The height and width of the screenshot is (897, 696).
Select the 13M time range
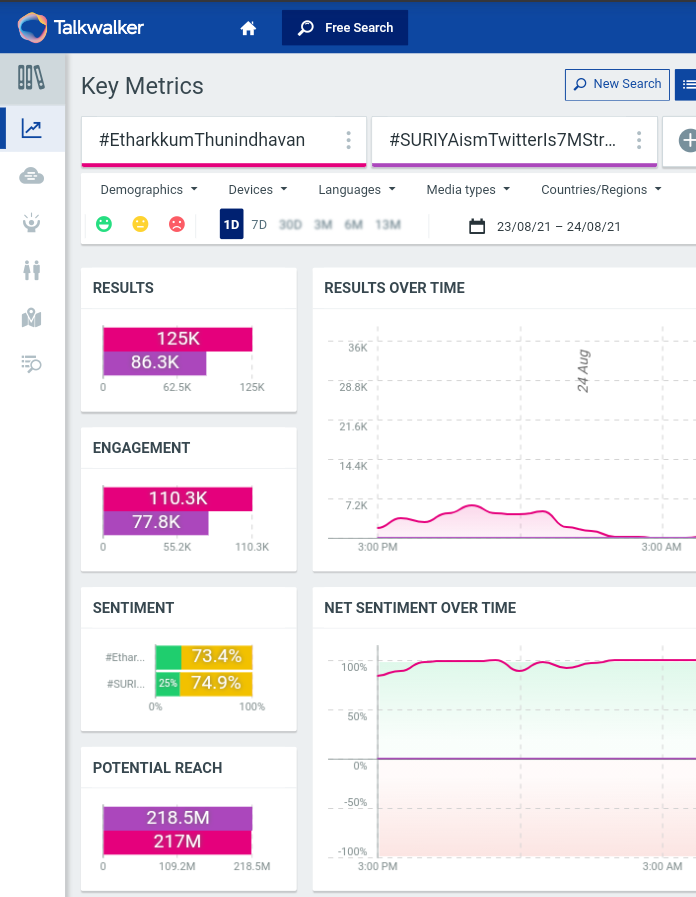coord(388,225)
